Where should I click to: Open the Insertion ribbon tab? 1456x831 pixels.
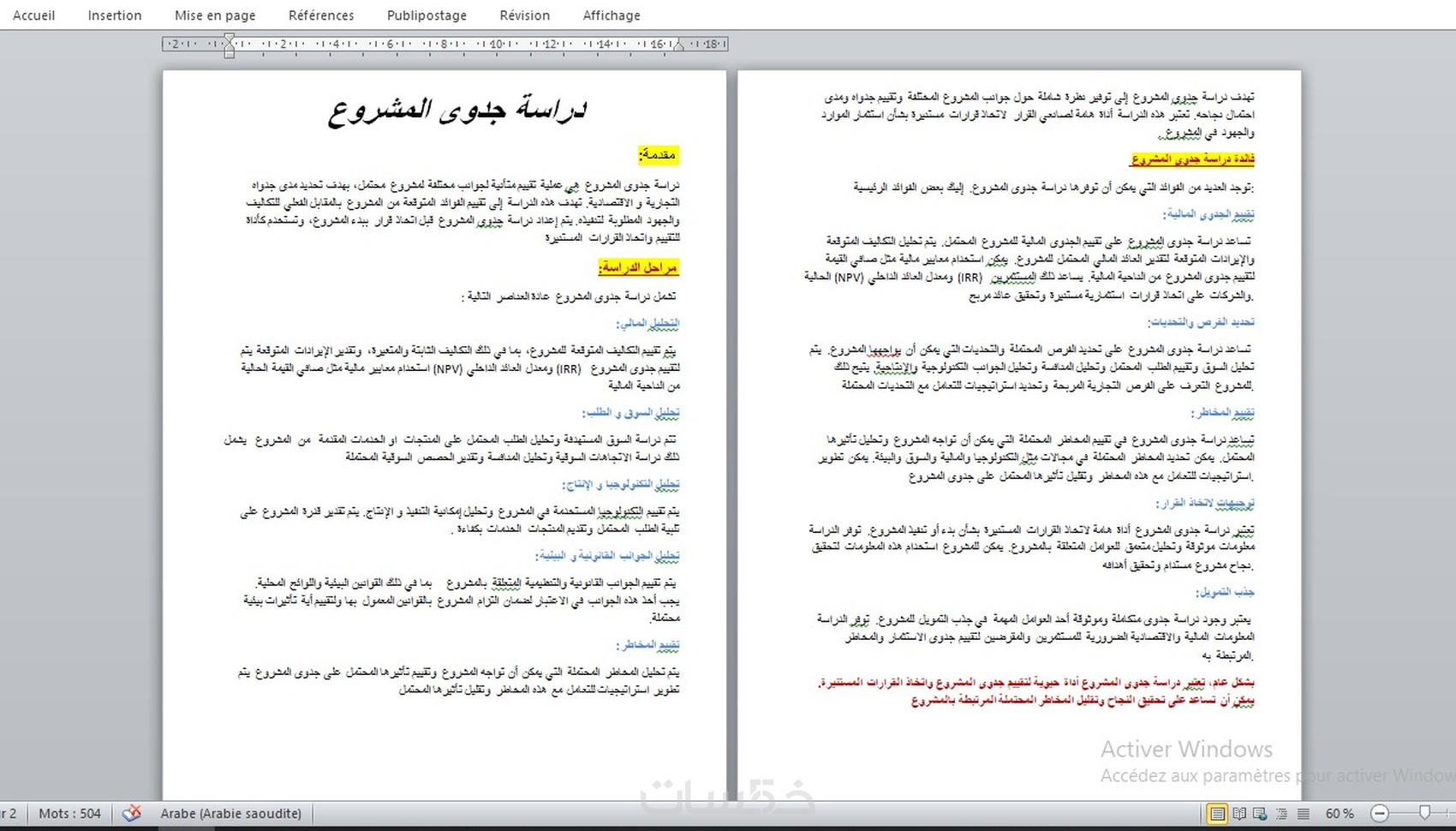[115, 15]
